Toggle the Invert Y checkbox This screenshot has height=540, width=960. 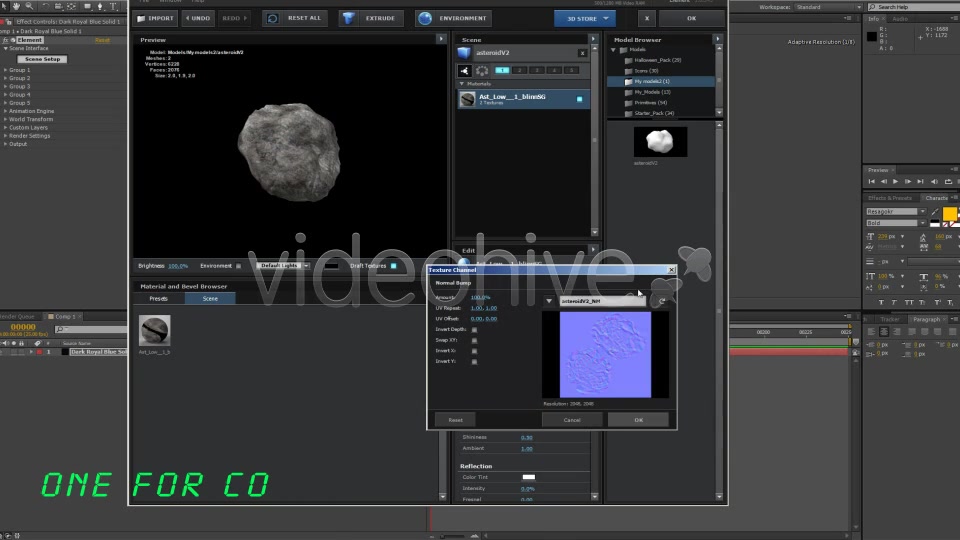(x=474, y=362)
